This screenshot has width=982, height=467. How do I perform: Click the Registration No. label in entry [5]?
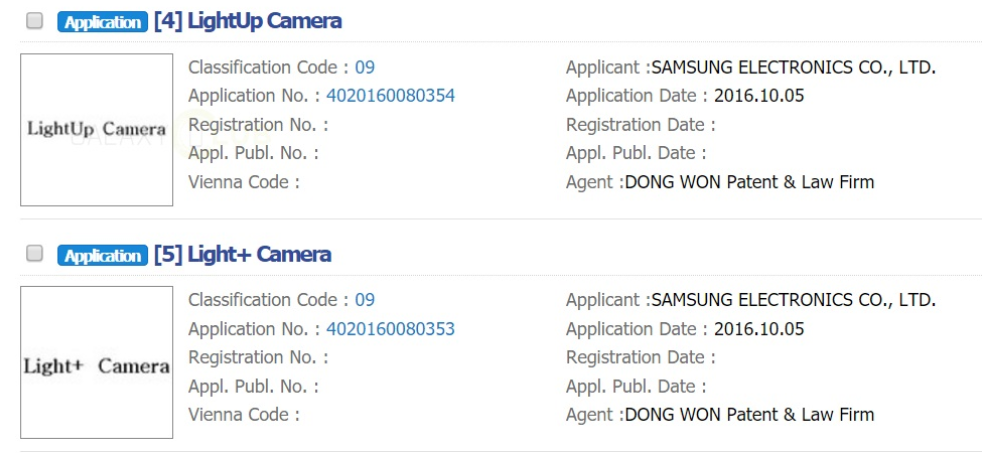click(x=257, y=357)
